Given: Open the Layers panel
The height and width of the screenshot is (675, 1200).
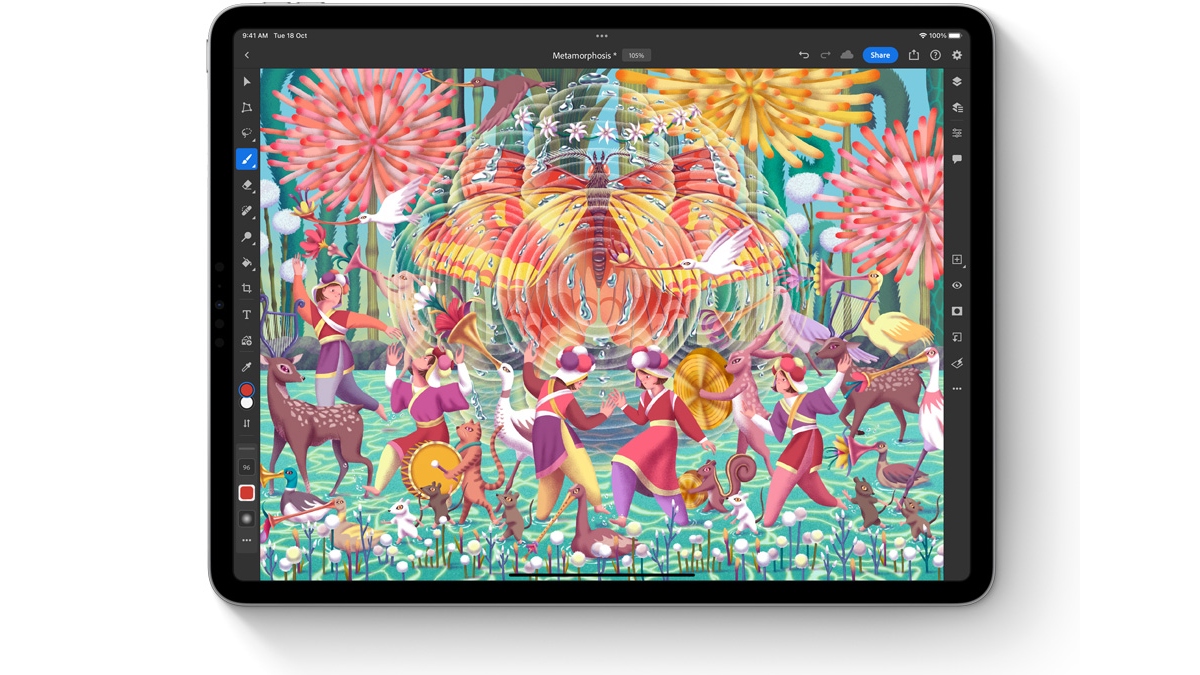Looking at the screenshot, I should [x=957, y=82].
